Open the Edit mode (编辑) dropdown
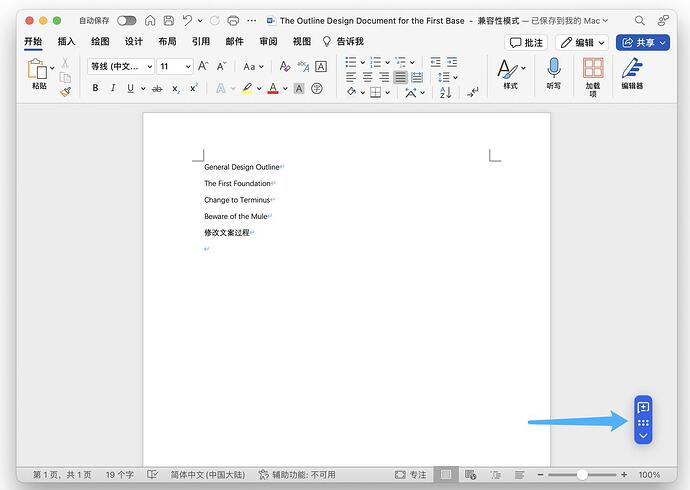Image resolution: width=690 pixels, height=490 pixels. click(x=582, y=42)
